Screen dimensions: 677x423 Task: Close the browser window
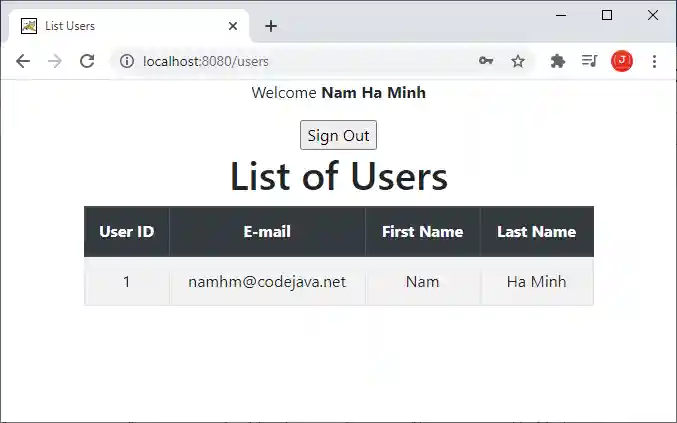[653, 15]
